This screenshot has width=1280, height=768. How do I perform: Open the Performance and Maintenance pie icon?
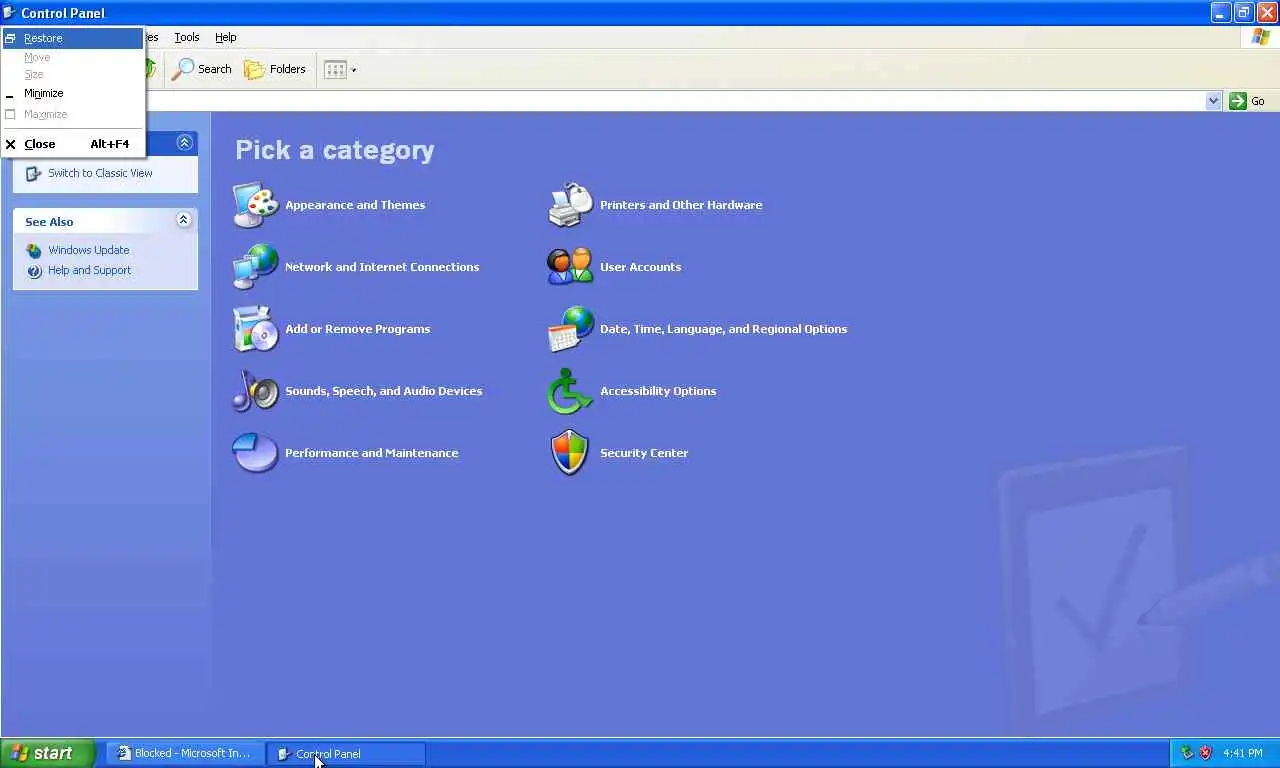[x=256, y=453]
